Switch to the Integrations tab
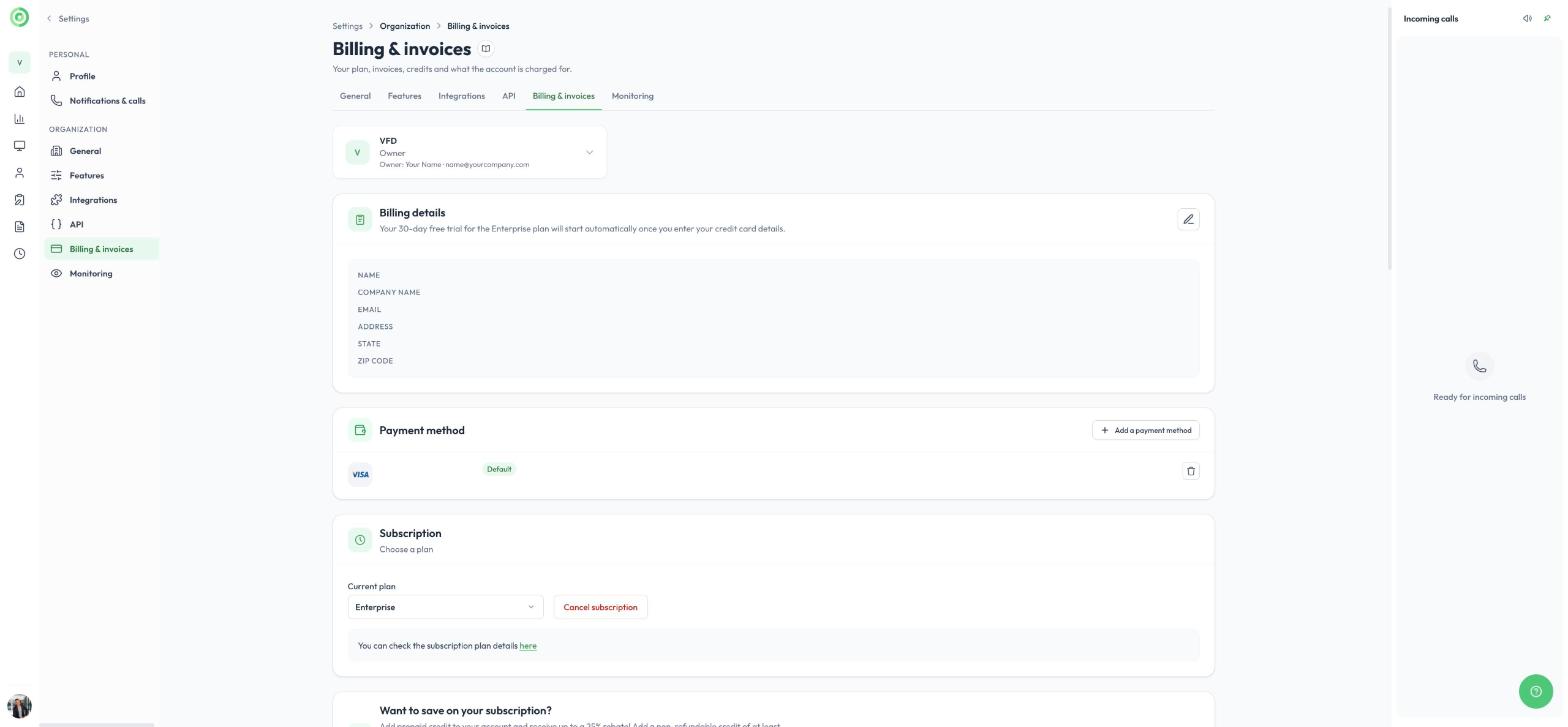 [461, 96]
